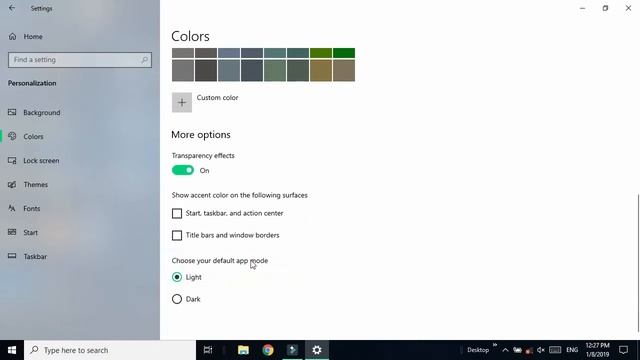Enable accent on Title bars and window borders
The image size is (640, 360).
[177, 236]
